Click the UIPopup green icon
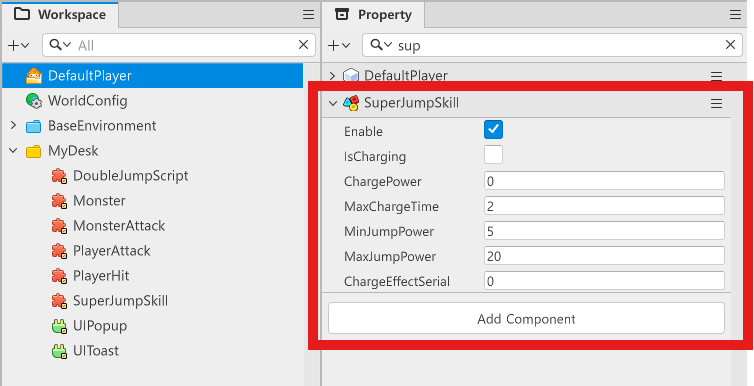 point(59,326)
